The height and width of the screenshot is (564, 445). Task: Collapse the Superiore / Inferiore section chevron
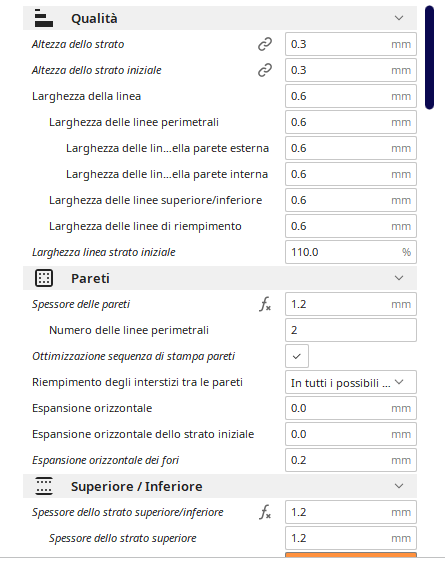click(x=399, y=486)
